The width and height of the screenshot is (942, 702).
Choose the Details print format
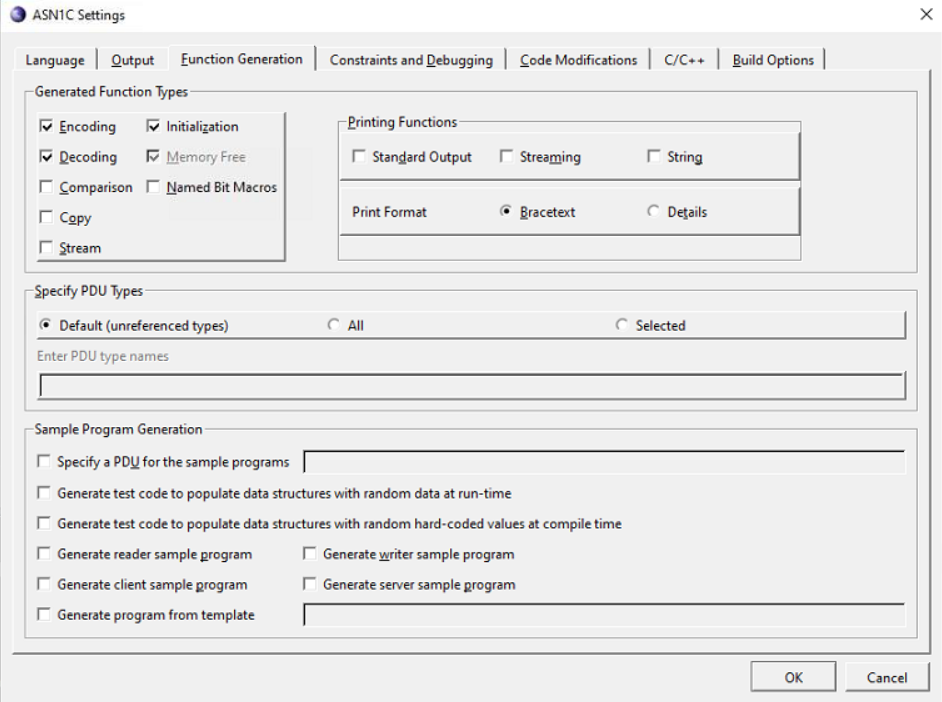653,211
